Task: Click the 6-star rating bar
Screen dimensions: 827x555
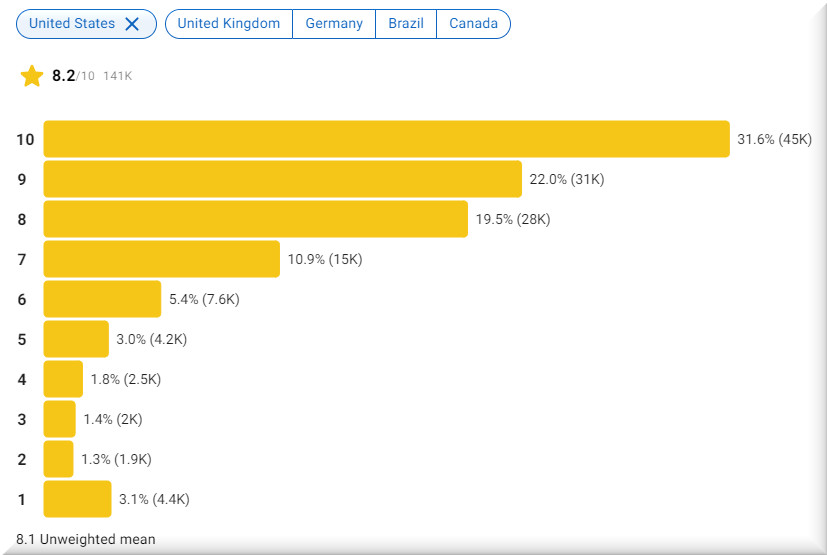Action: pos(102,299)
